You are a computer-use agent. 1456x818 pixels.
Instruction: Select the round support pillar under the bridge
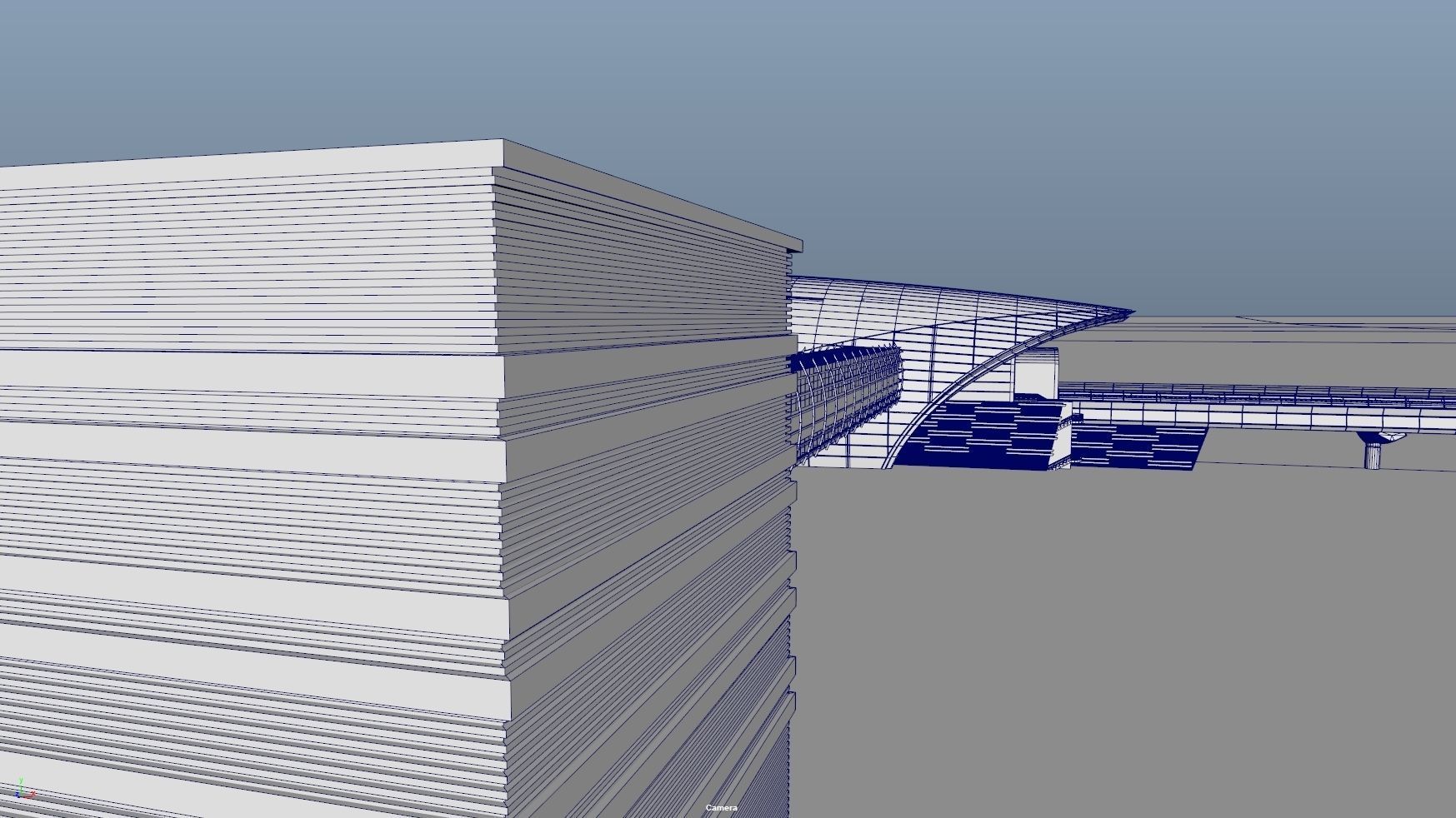[x=1373, y=455]
